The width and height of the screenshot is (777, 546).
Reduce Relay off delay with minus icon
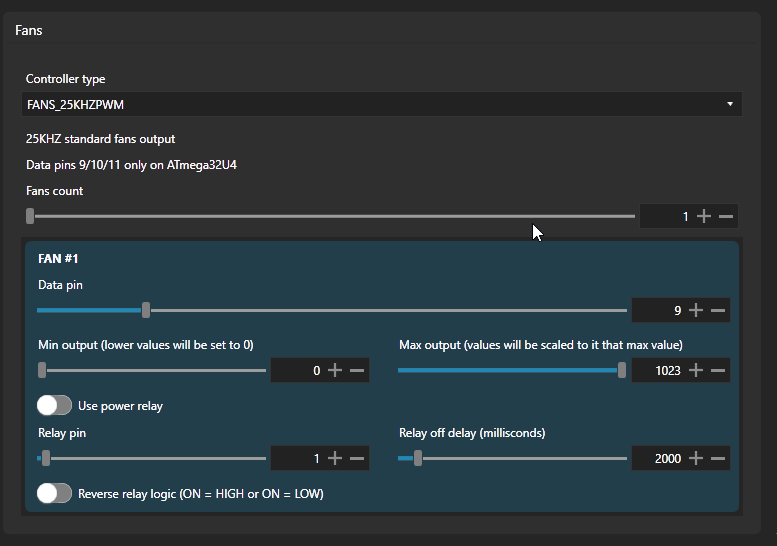click(x=718, y=458)
